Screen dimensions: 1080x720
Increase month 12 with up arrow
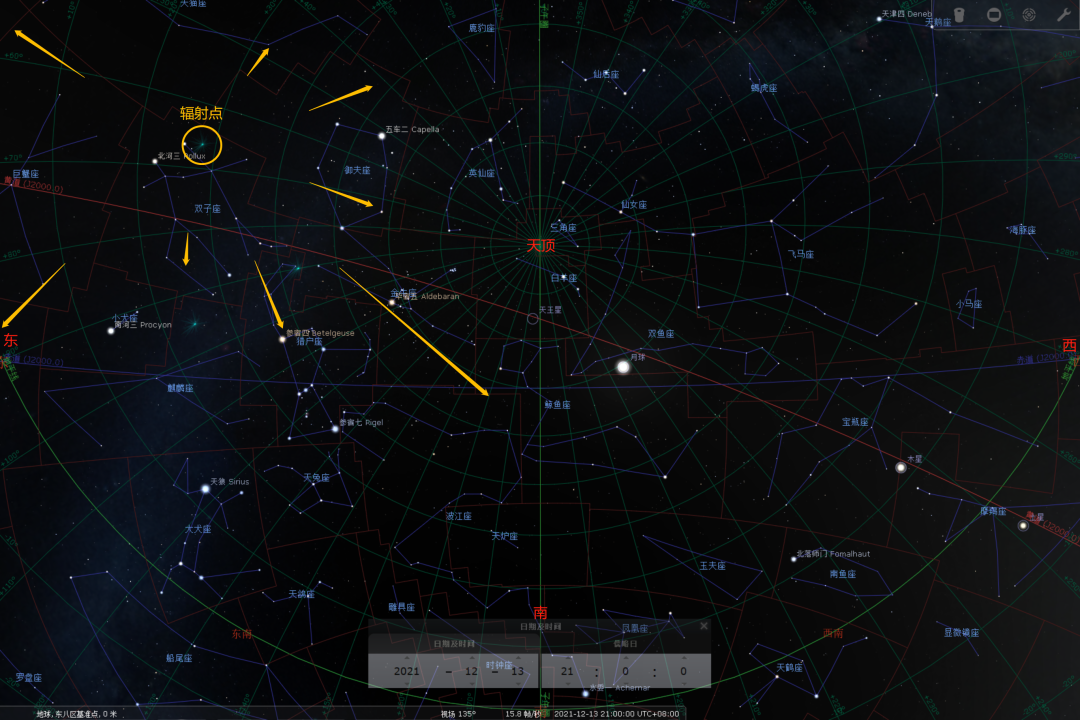point(471,659)
